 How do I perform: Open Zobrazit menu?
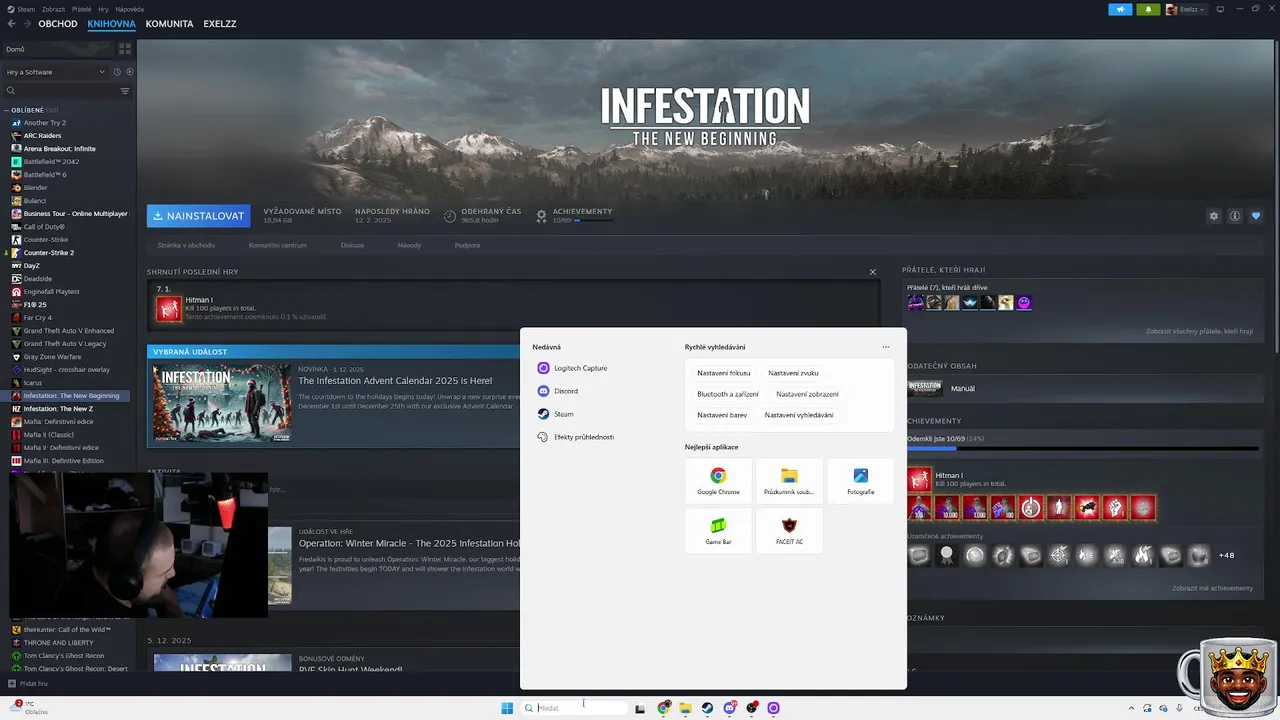[55, 9]
